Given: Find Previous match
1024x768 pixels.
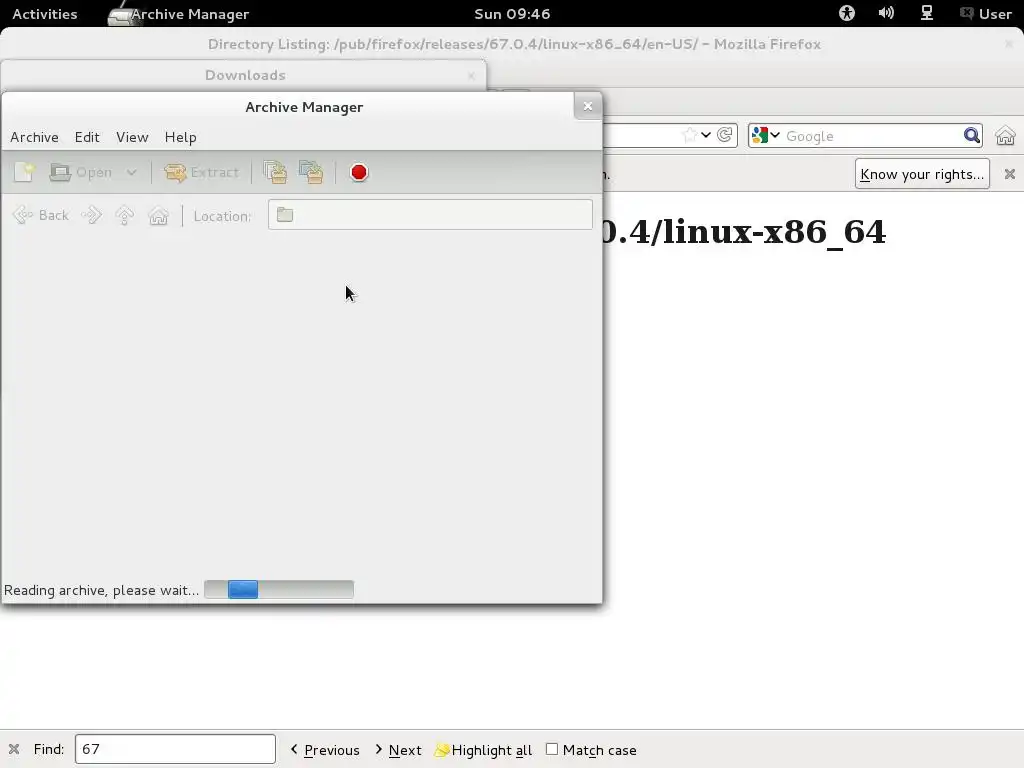Looking at the screenshot, I should click(325, 750).
